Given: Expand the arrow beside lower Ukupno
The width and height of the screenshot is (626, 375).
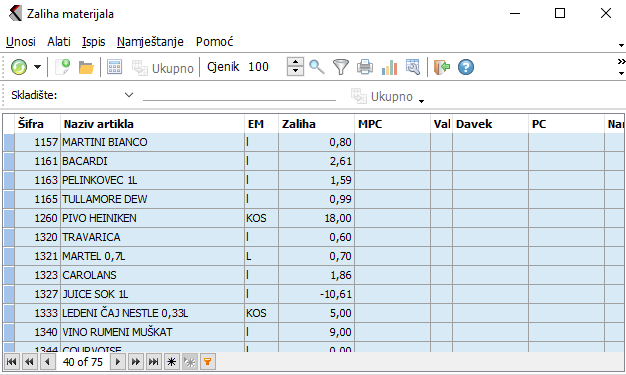Looking at the screenshot, I should point(422,101).
